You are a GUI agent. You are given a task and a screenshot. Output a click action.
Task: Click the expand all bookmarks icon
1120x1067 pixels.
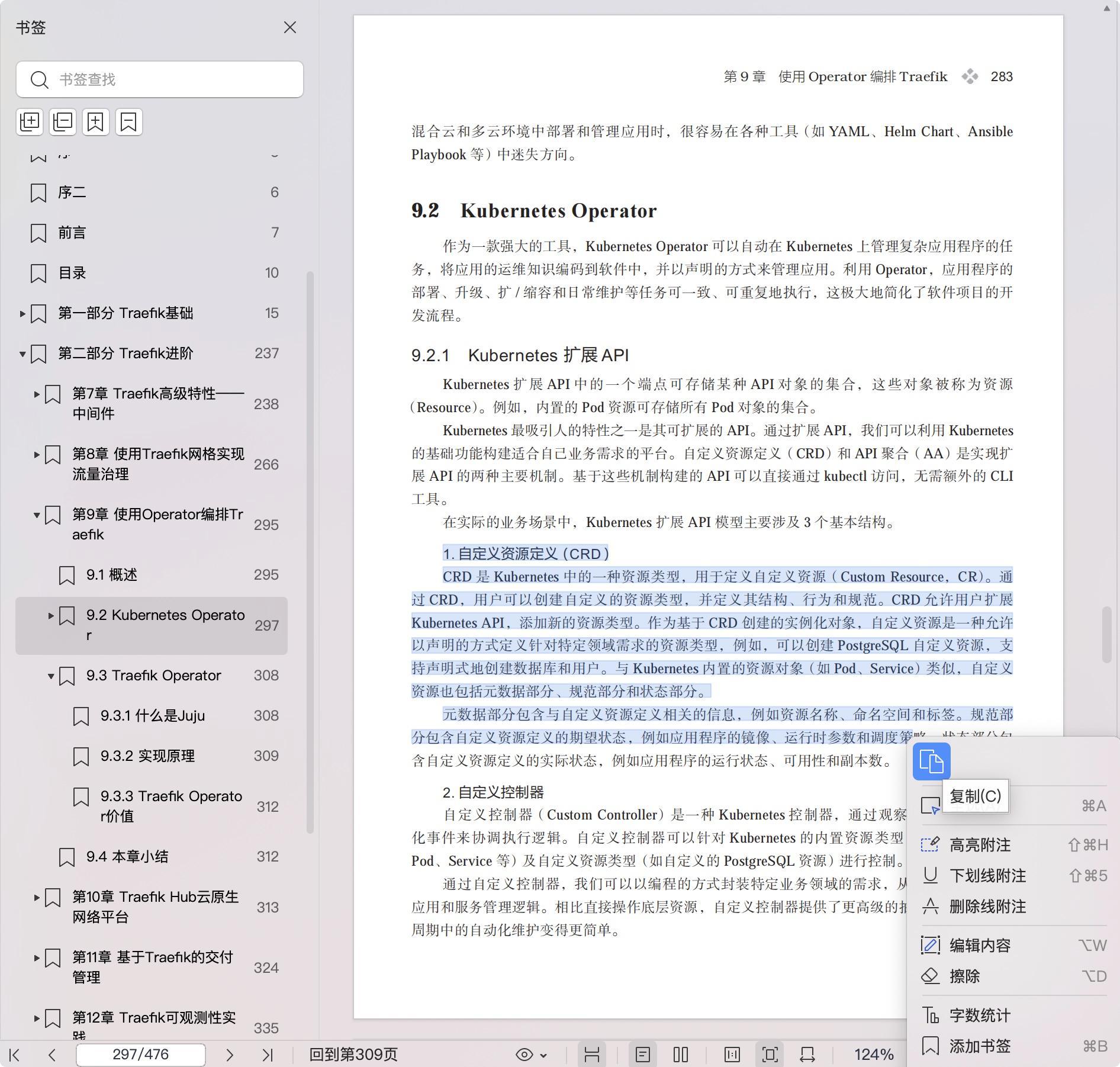coord(30,122)
